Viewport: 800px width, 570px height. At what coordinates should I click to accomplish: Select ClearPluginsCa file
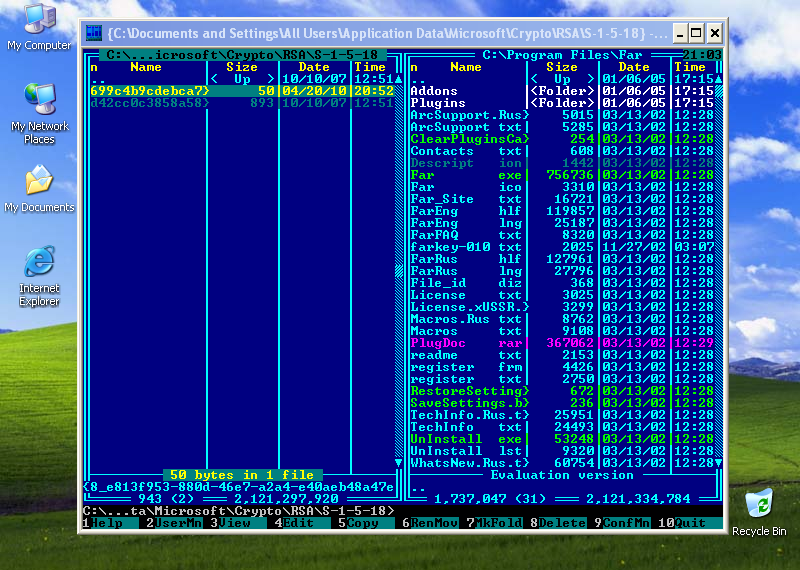point(562,139)
